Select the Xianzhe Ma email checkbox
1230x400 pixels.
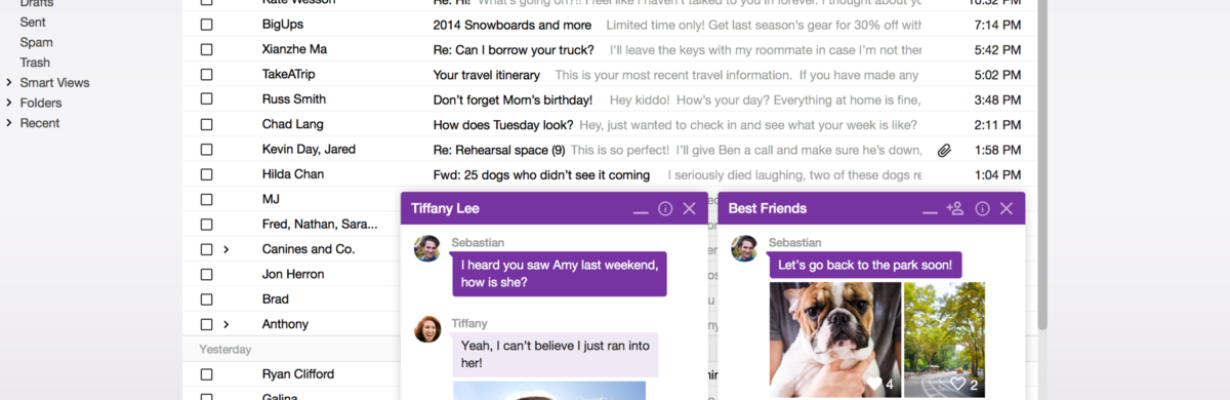206,50
